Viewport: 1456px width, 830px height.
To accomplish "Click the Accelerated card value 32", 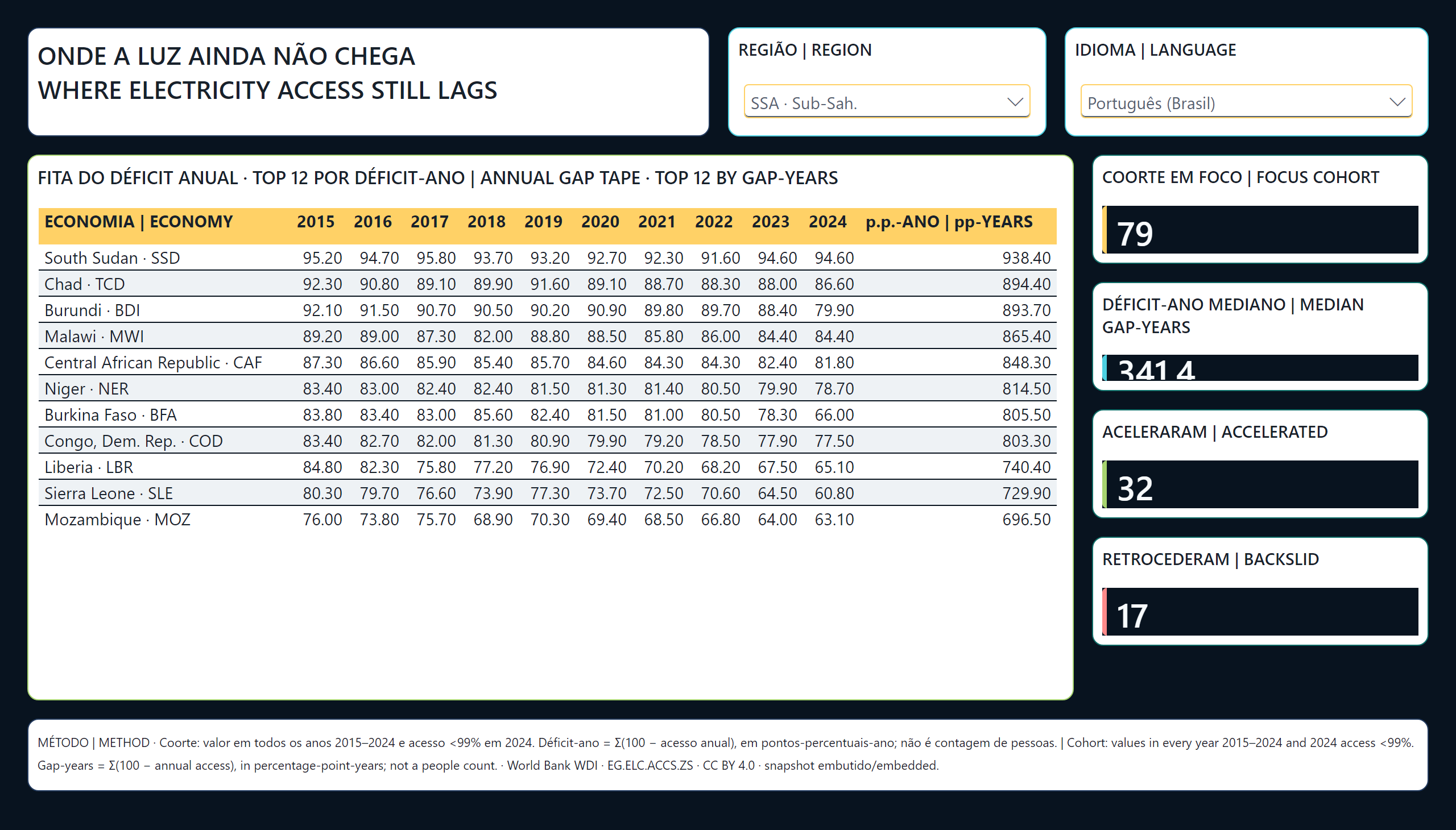I will click(x=1134, y=488).
